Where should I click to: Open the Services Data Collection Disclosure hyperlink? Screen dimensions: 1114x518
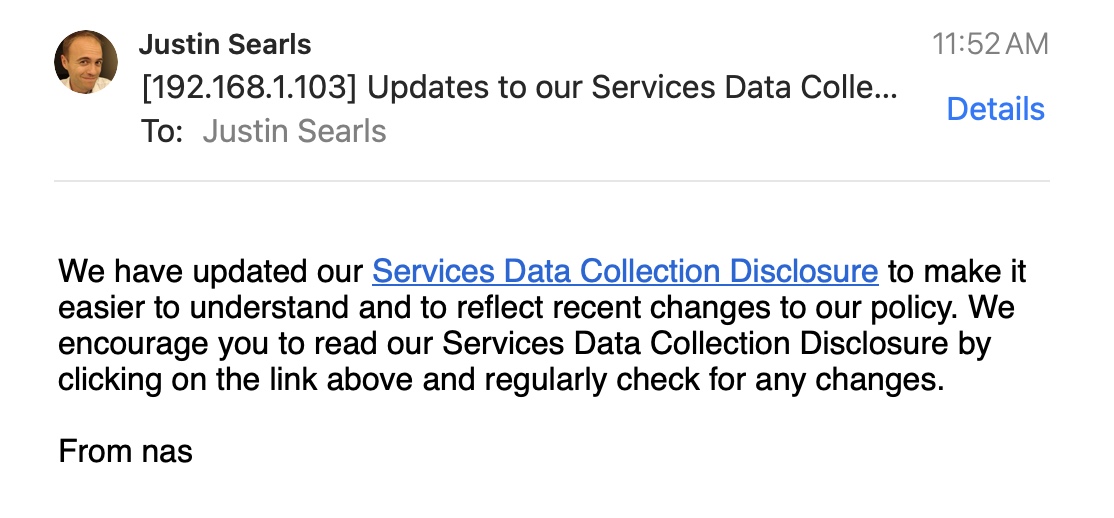(625, 271)
